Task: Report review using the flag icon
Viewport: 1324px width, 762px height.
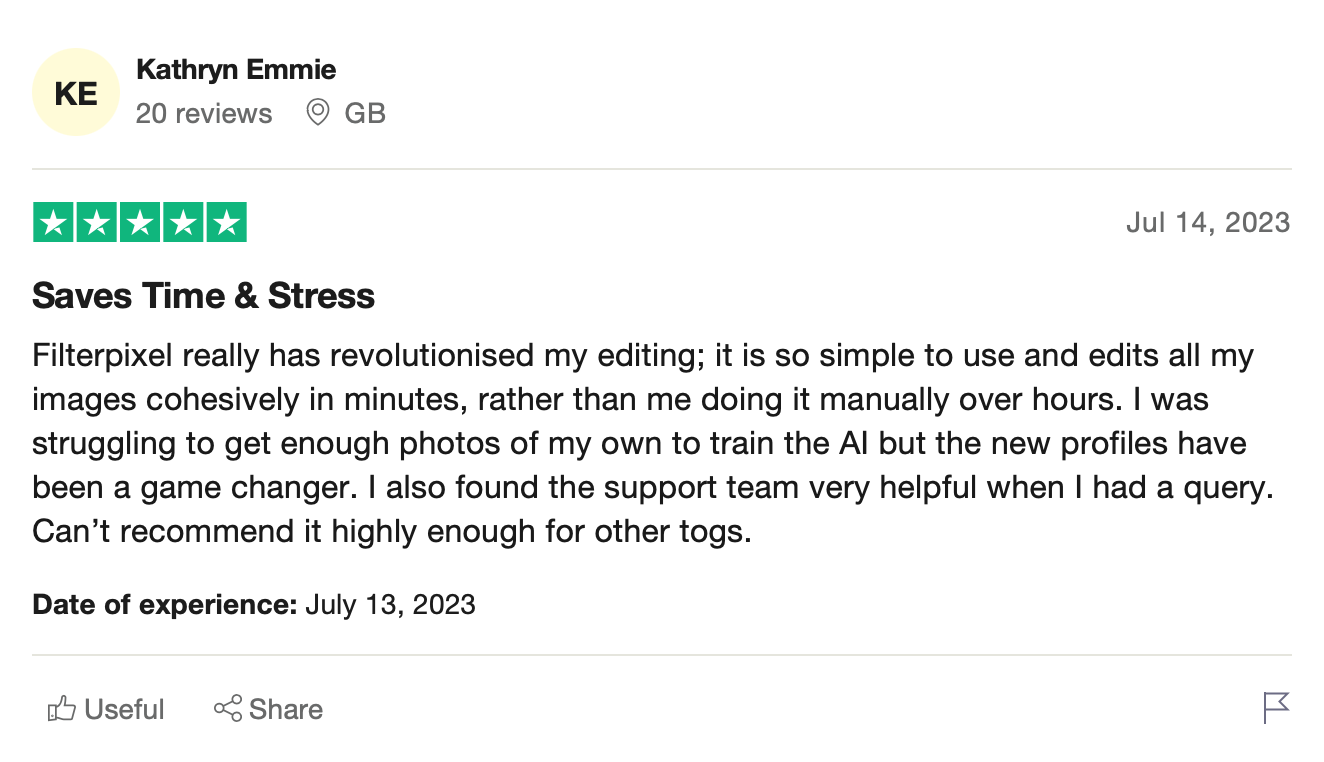Action: coord(1277,708)
